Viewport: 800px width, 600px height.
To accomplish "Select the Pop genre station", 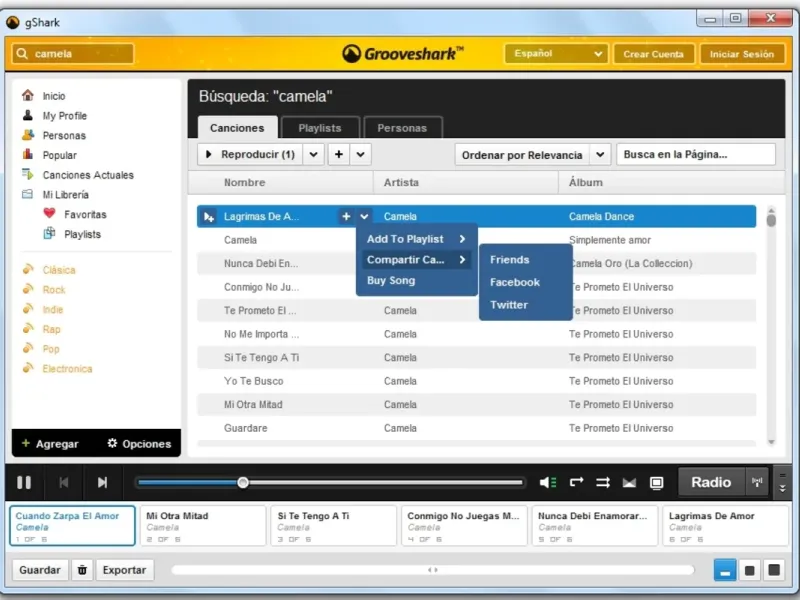I will 51,349.
